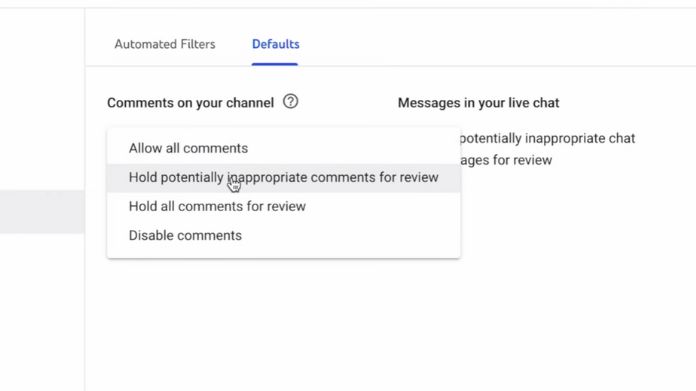Choose Allow all comments option
This screenshot has width=696, height=391.
284,148
